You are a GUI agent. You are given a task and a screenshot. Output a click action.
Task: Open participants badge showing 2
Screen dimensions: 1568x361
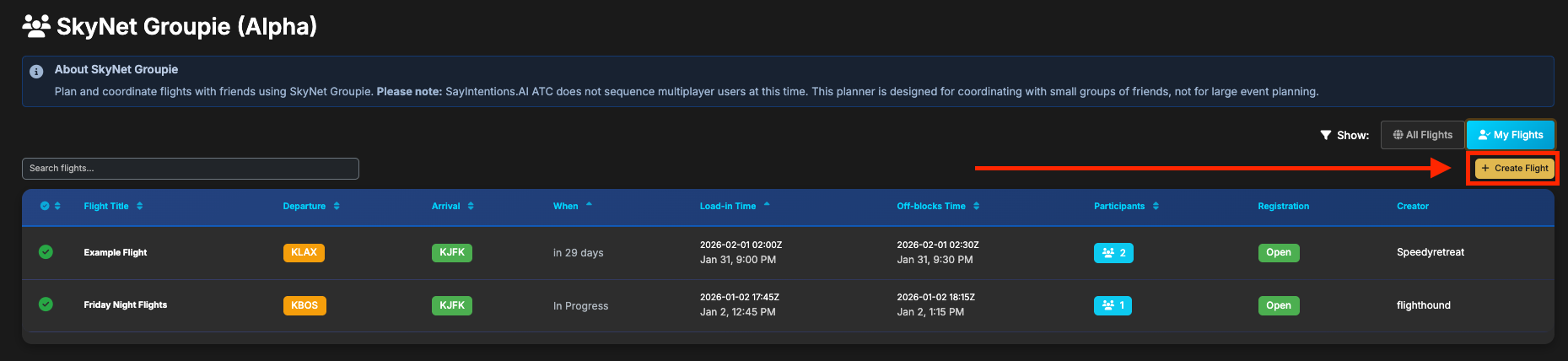click(x=1113, y=252)
